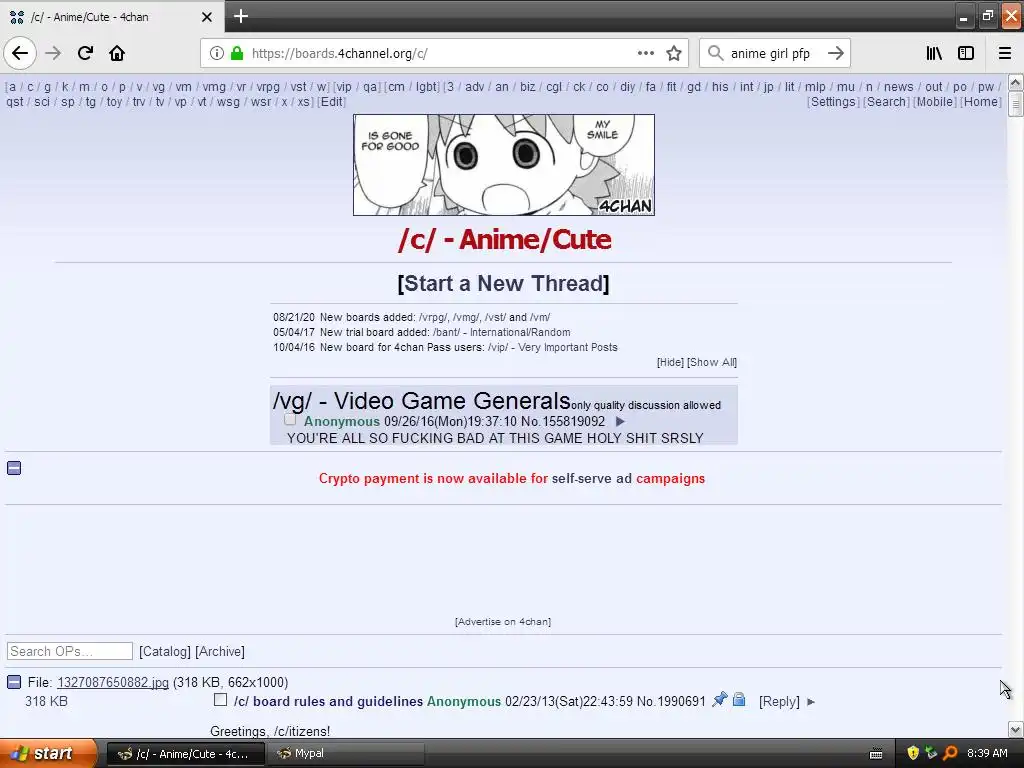The height and width of the screenshot is (768, 1024).
Task: Open Advertise on 4chan link
Action: [503, 622]
